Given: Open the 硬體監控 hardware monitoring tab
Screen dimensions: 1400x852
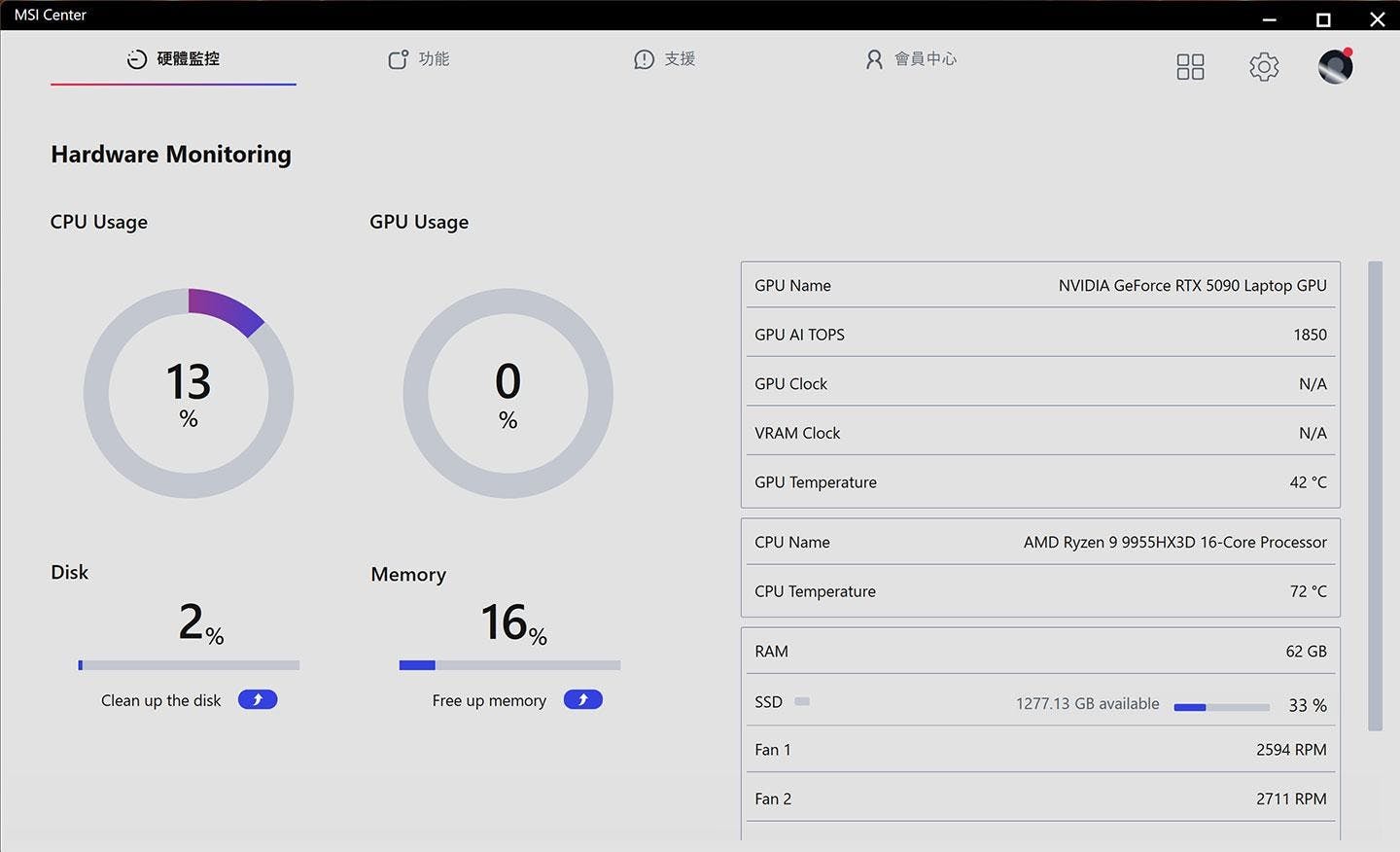Looking at the screenshot, I should [x=173, y=59].
